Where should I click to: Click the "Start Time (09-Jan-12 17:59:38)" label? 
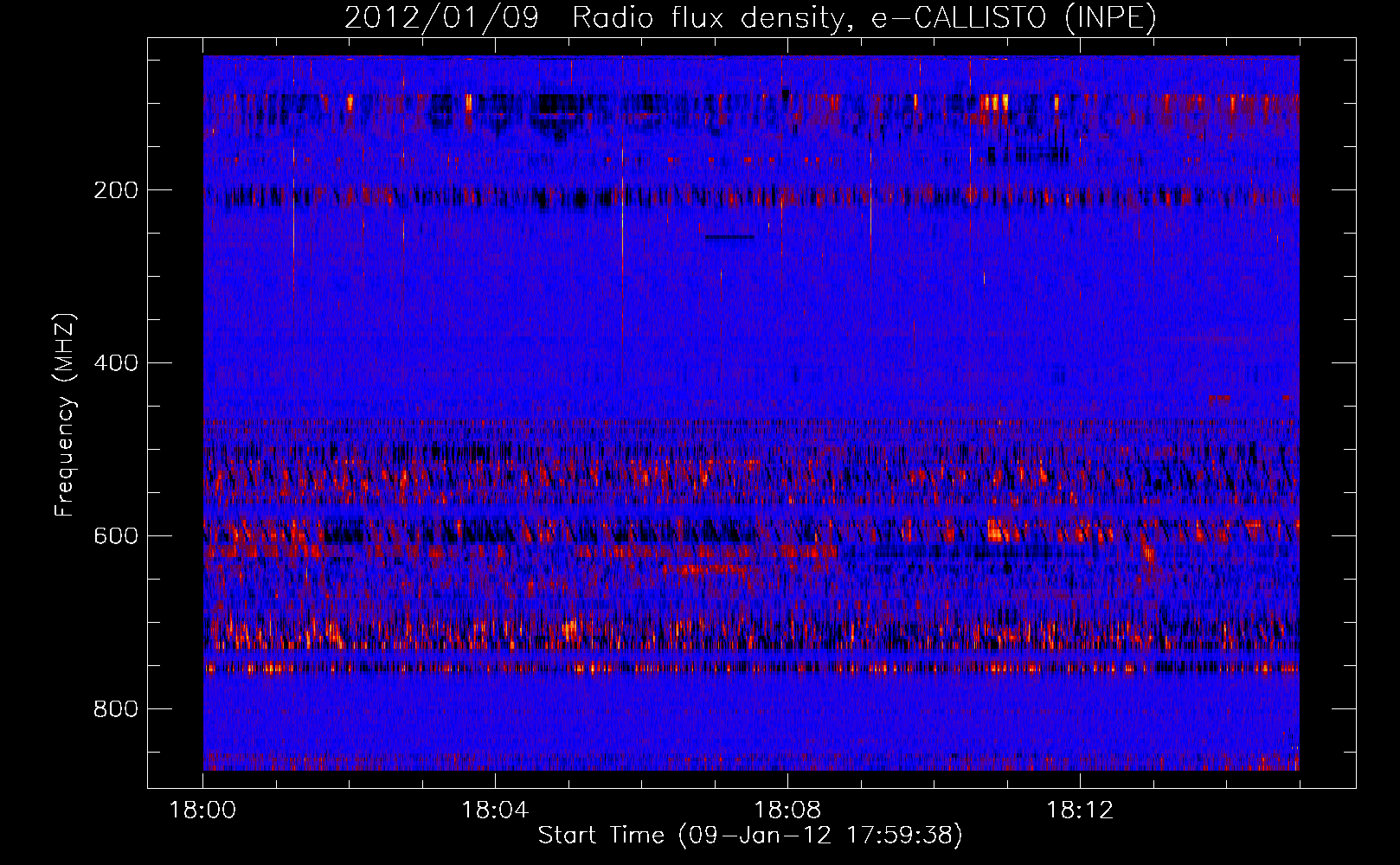750,836
